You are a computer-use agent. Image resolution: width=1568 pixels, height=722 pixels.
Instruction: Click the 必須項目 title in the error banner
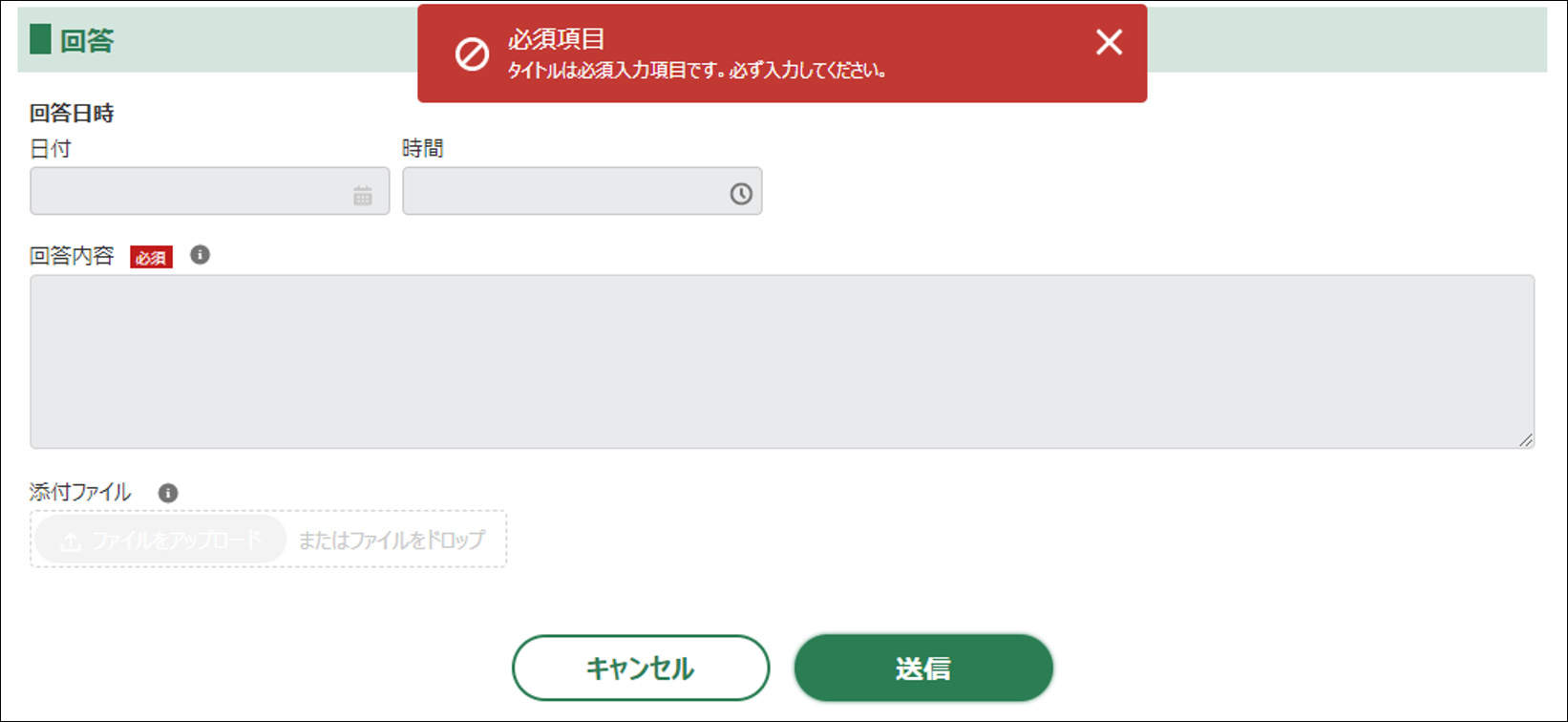point(556,40)
